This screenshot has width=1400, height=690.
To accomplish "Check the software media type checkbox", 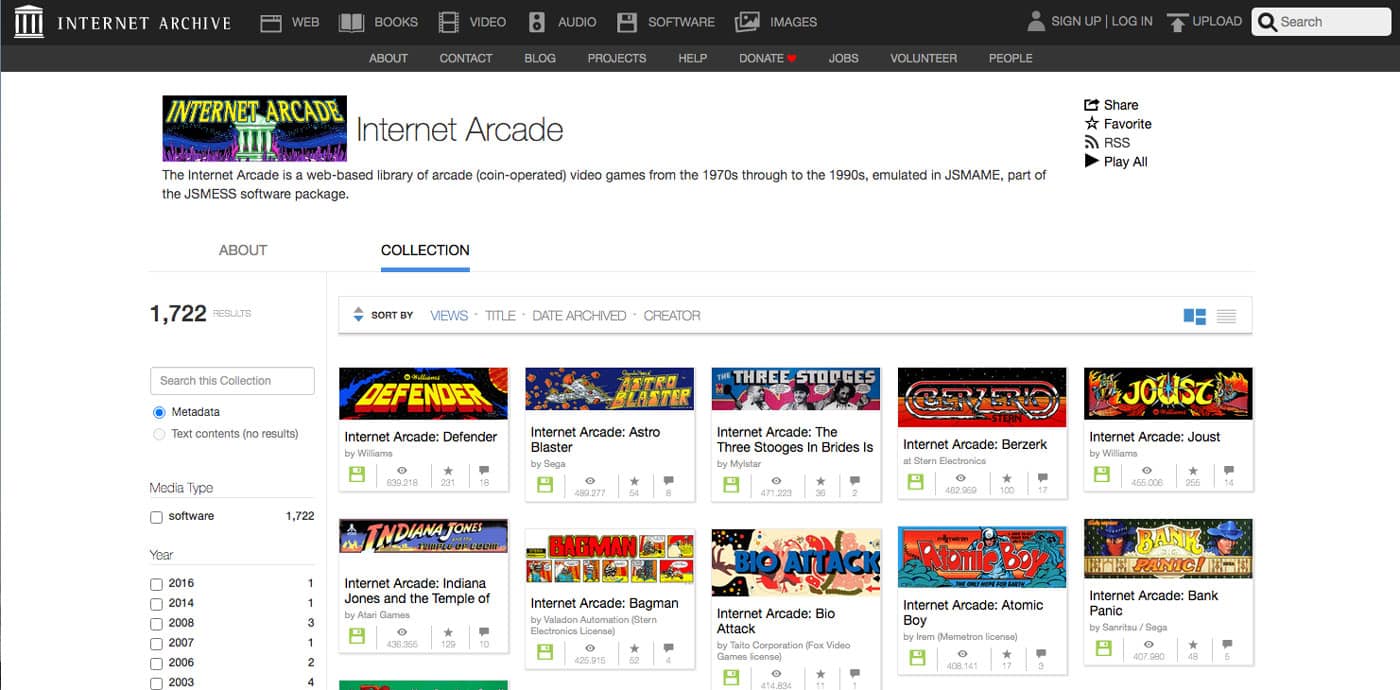I will point(156,517).
